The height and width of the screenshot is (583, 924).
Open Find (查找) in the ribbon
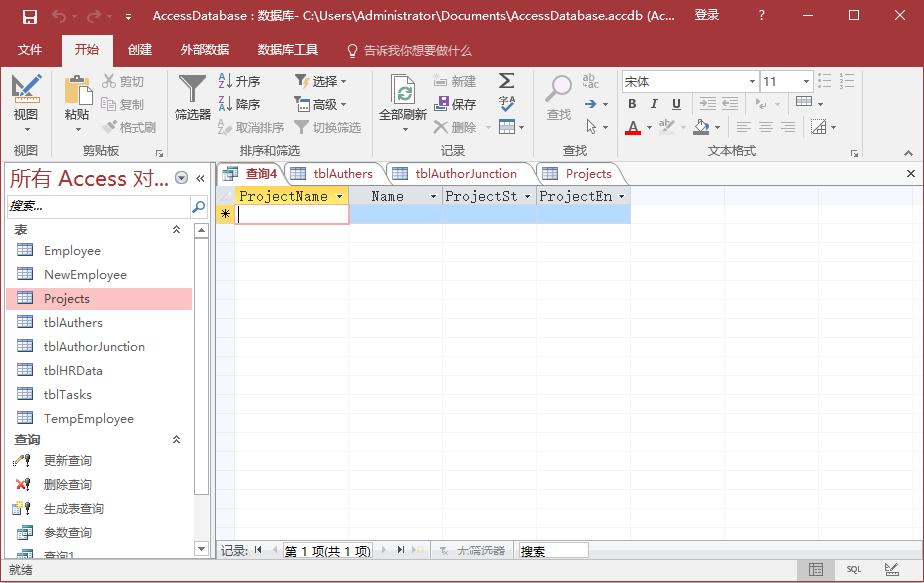557,95
